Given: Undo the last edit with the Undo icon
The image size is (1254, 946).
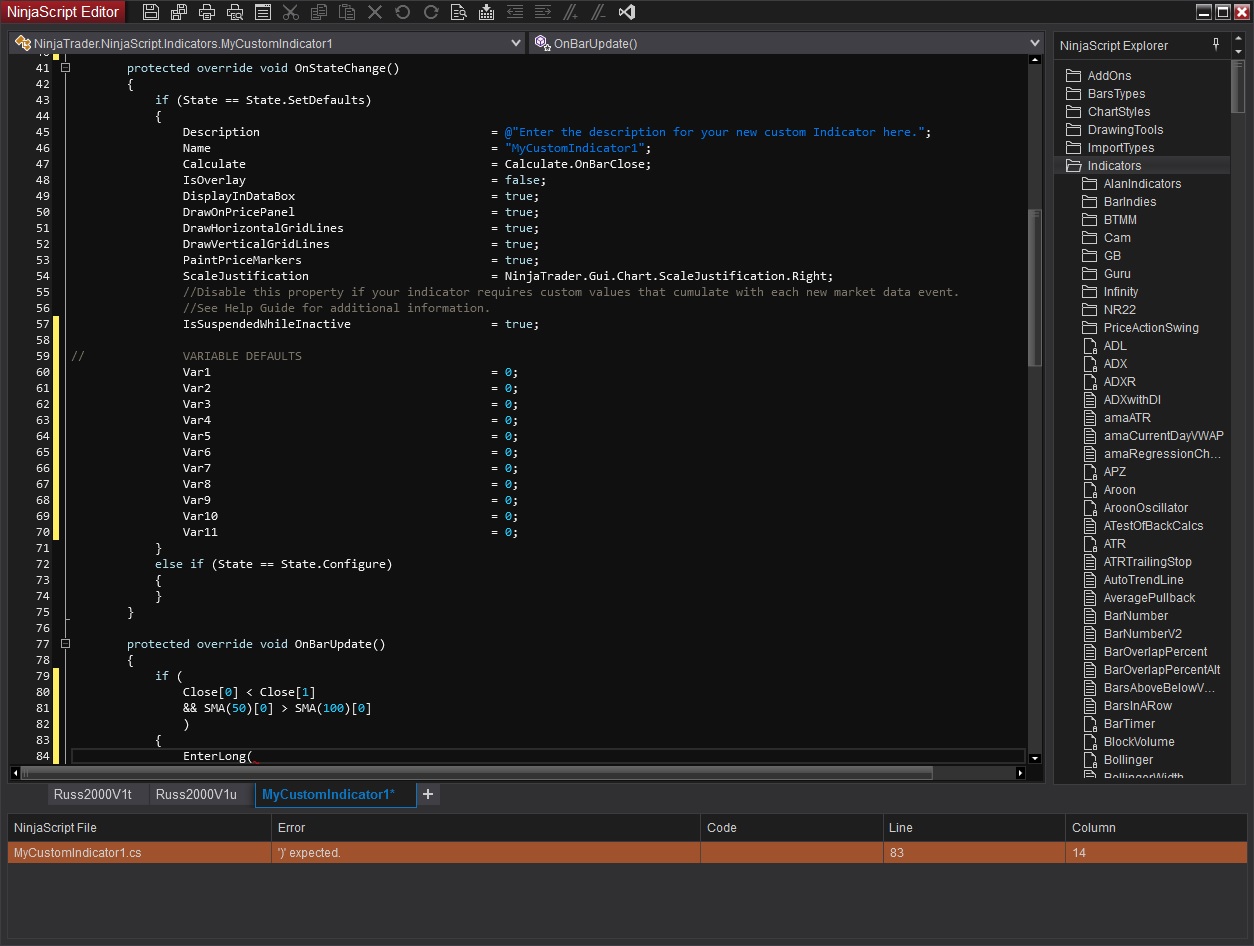Looking at the screenshot, I should (x=402, y=13).
